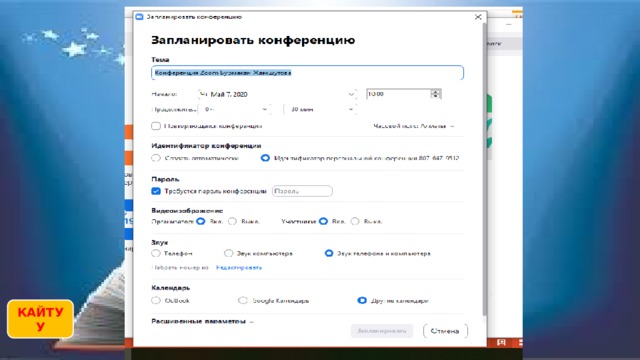Select Outlook calendar option

click(x=156, y=300)
